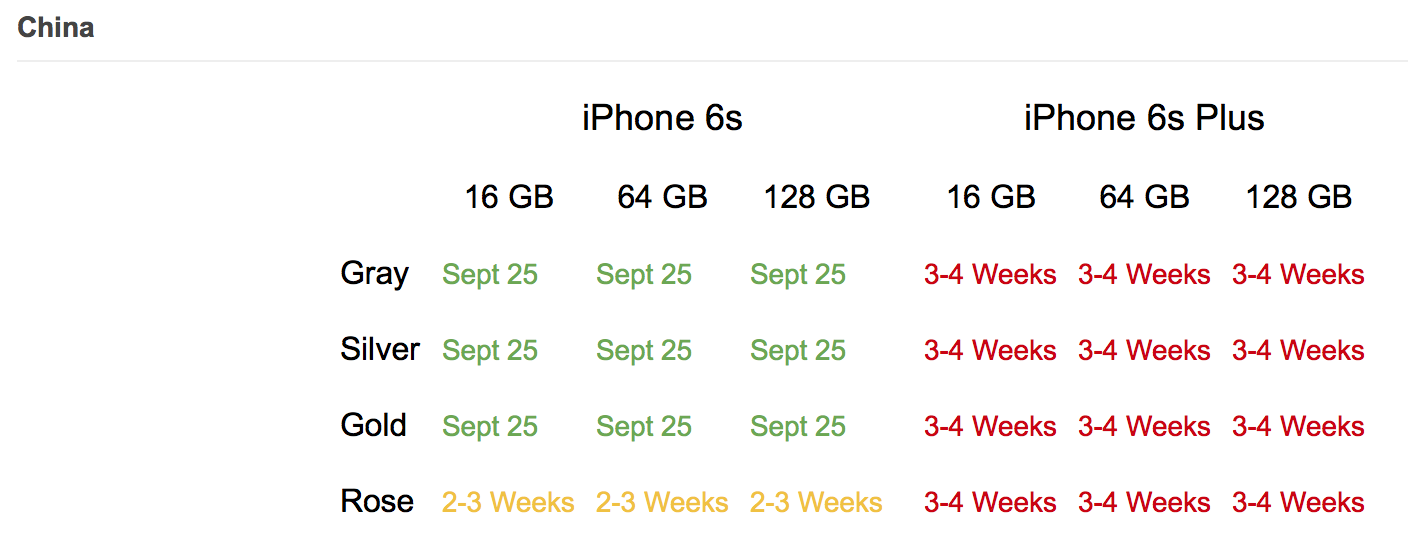
Task: Select the Gold row label
Action: (x=374, y=425)
